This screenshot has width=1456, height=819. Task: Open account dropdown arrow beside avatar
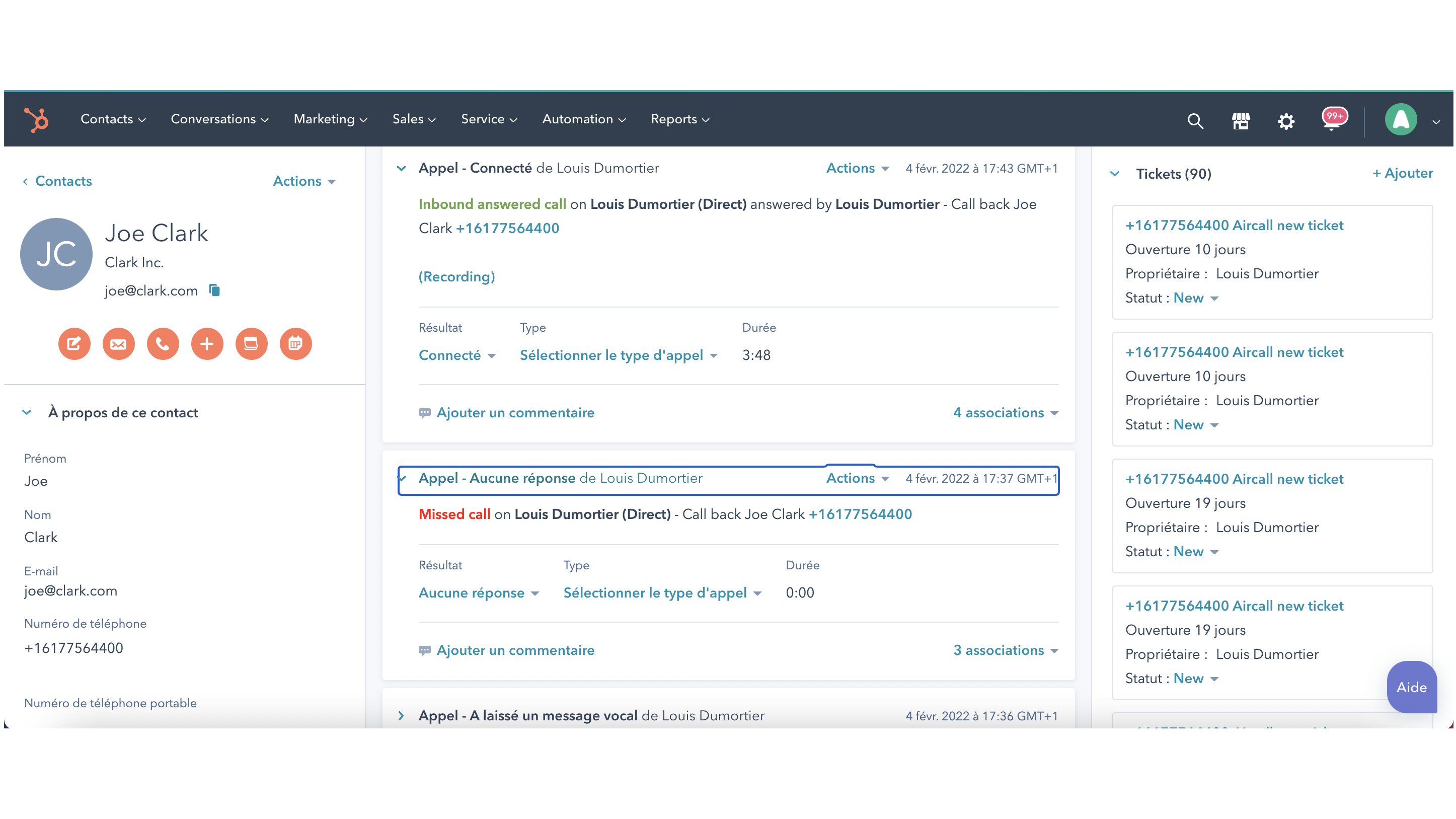[x=1436, y=121]
